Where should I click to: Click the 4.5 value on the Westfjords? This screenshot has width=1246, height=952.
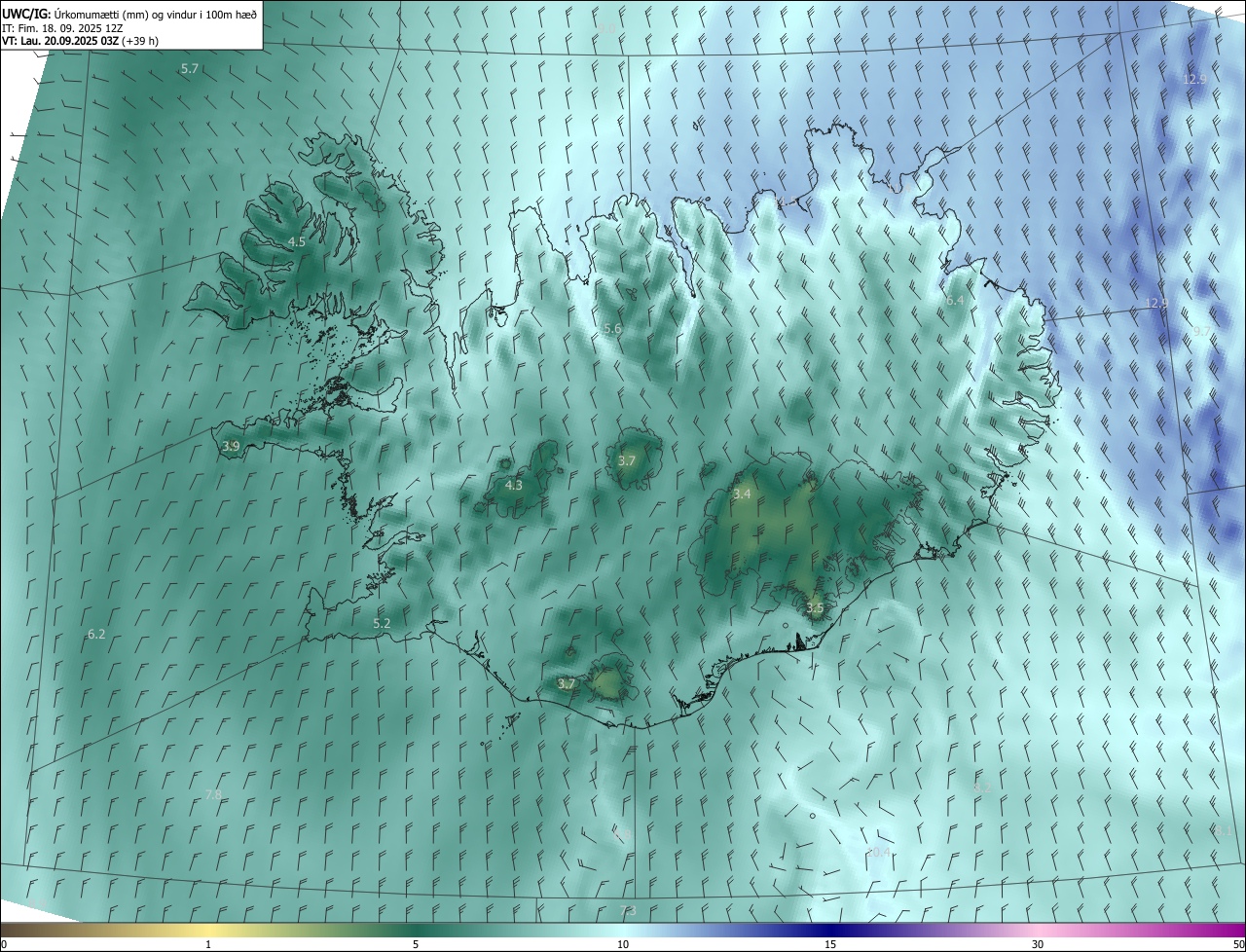click(296, 241)
